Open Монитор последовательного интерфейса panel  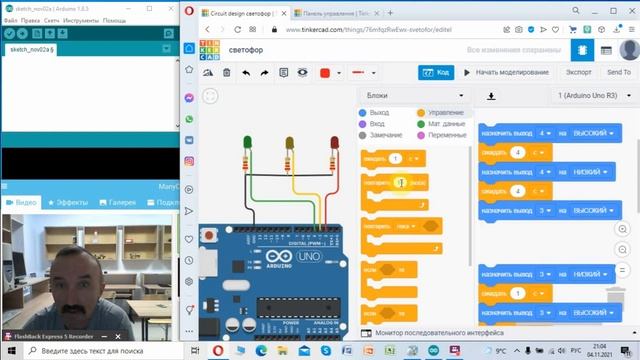439,333
